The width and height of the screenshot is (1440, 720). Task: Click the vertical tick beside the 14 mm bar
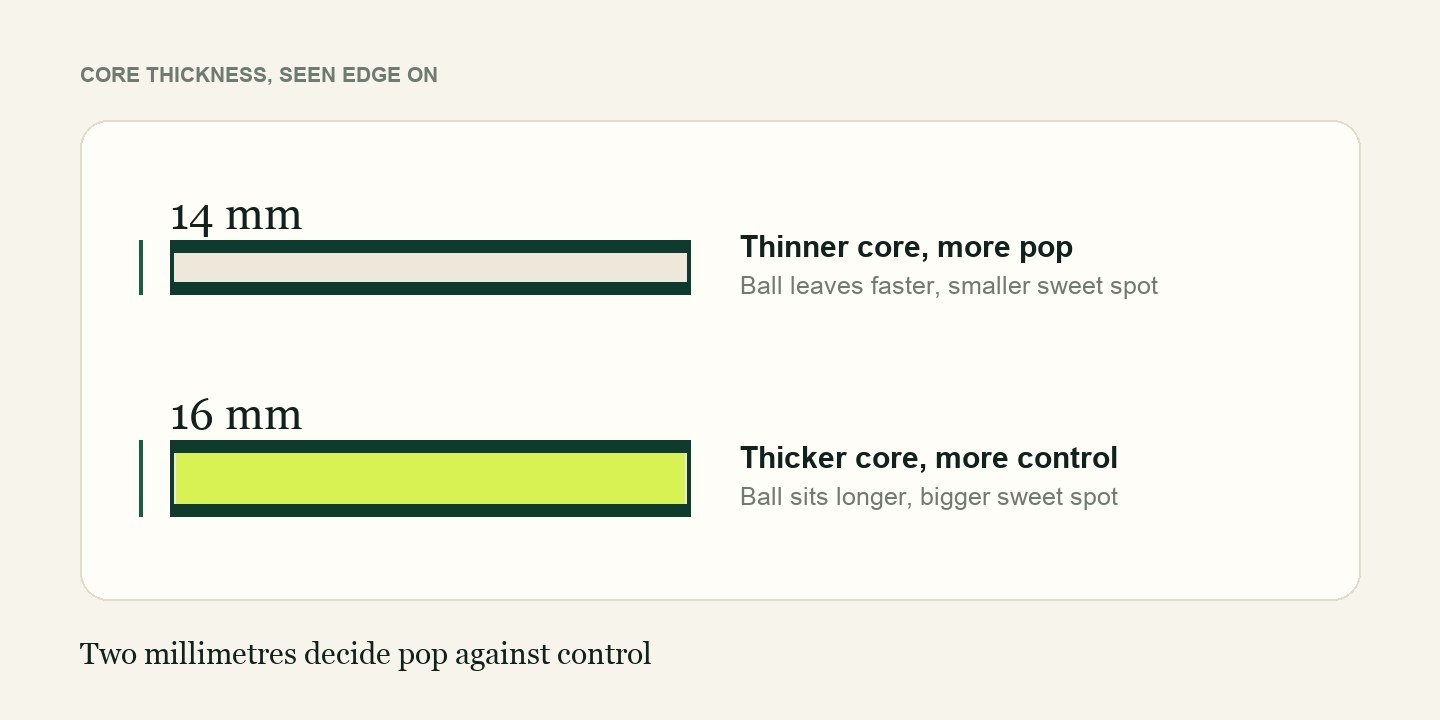[x=140, y=268]
